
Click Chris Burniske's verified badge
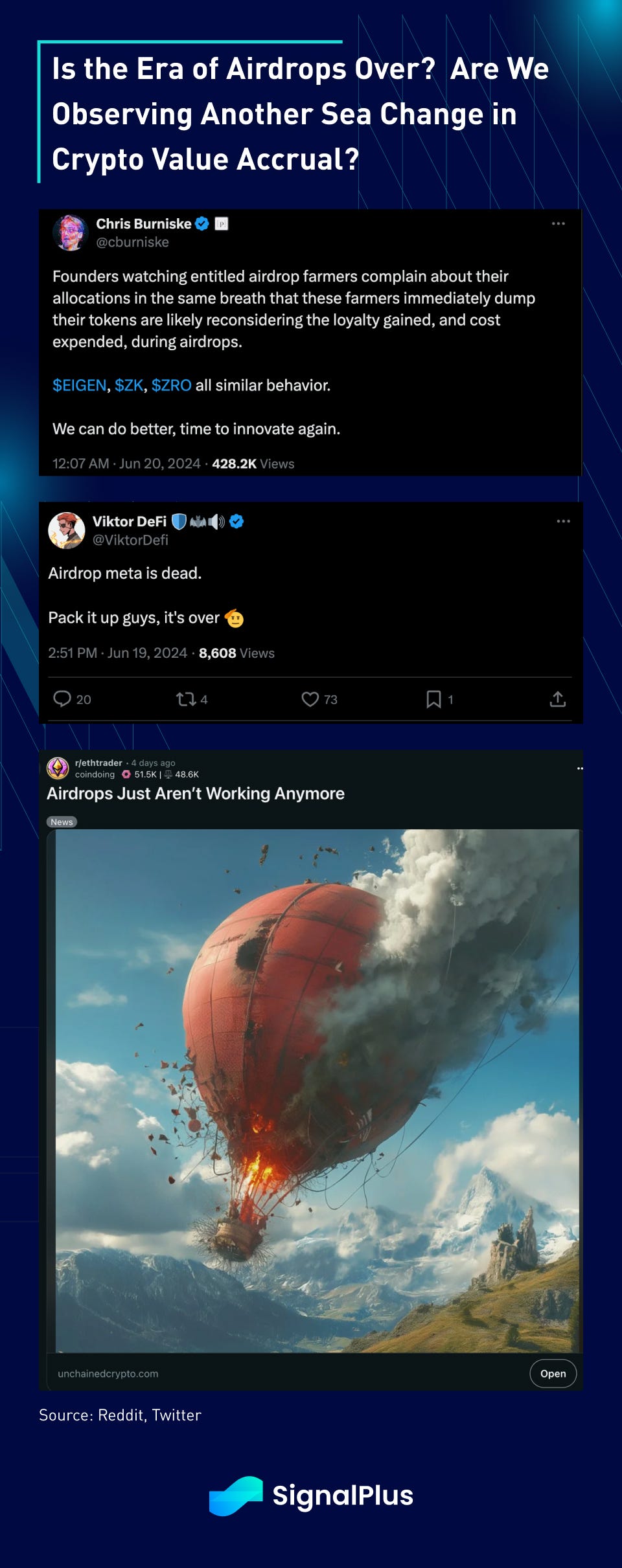click(202, 224)
